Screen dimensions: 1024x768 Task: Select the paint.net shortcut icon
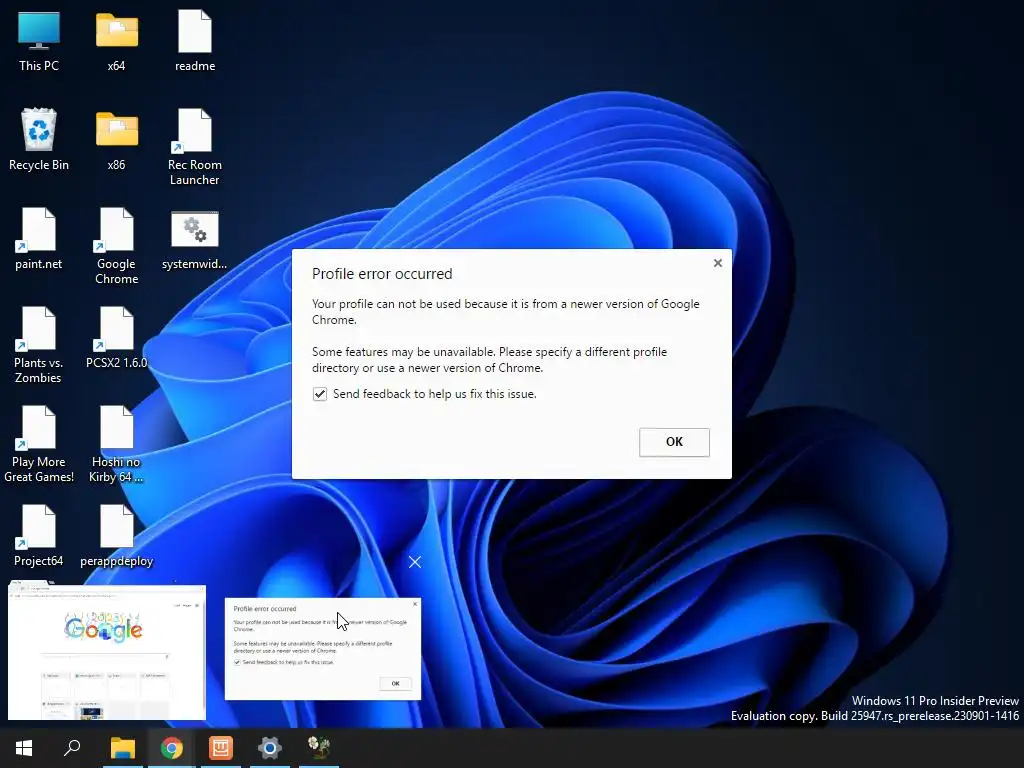pyautogui.click(x=39, y=238)
